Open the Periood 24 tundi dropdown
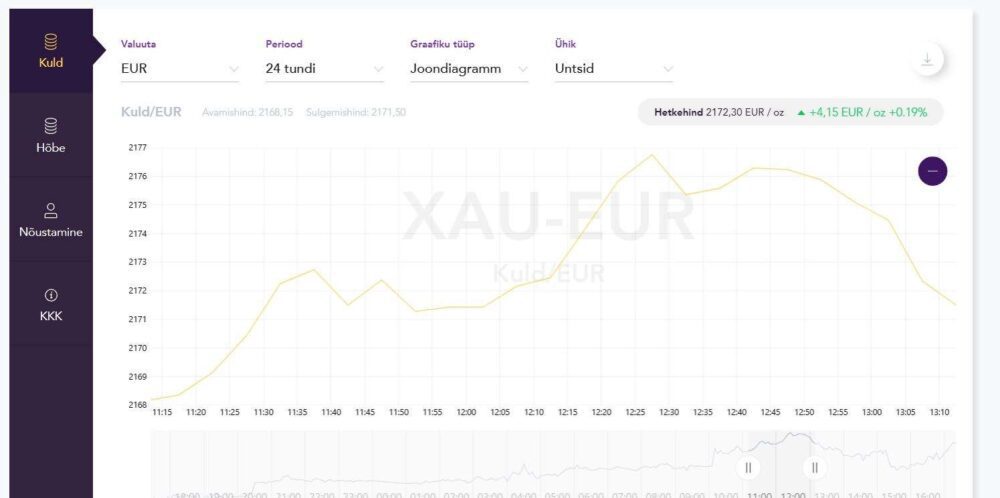The height and width of the screenshot is (498, 1000). (x=324, y=69)
